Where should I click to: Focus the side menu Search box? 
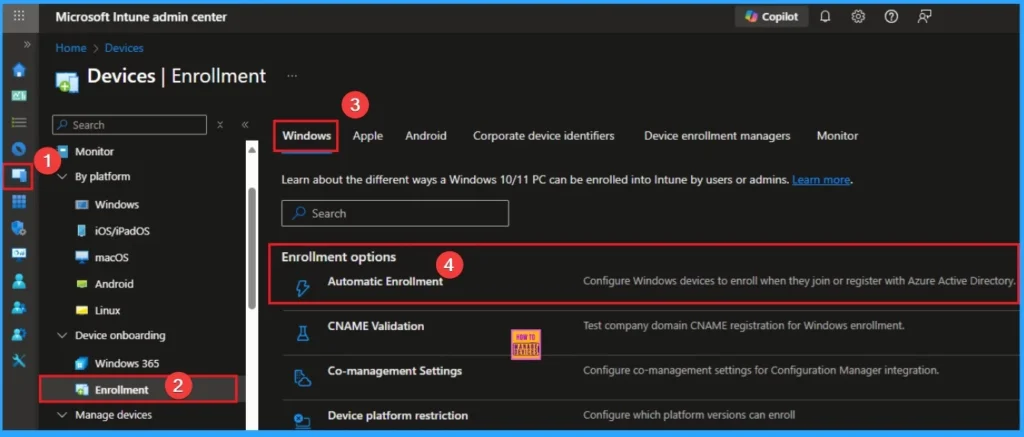[x=129, y=125]
